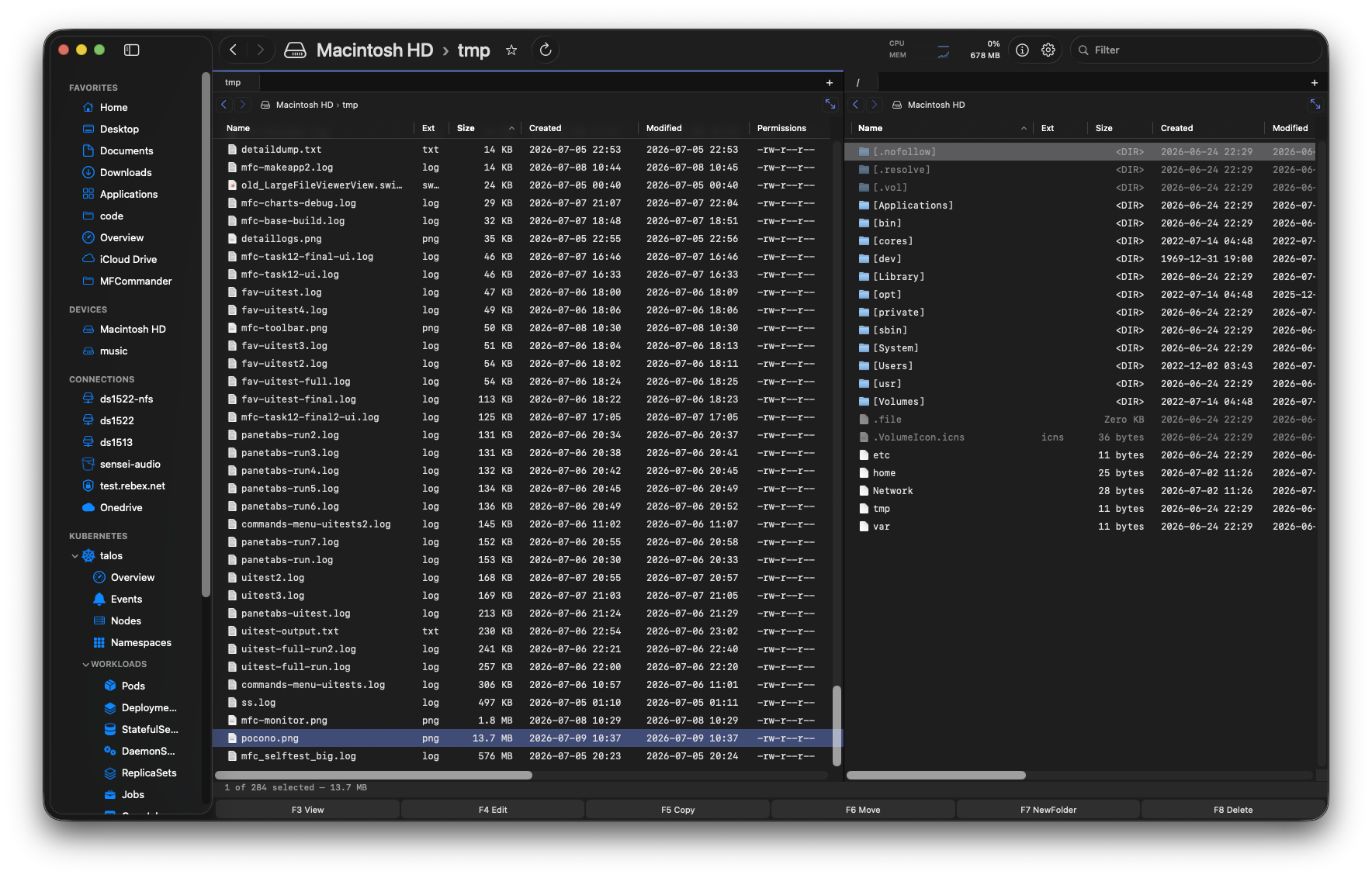Click F3 View button
Image resolution: width=1372 pixels, height=878 pixels.
pyautogui.click(x=307, y=810)
